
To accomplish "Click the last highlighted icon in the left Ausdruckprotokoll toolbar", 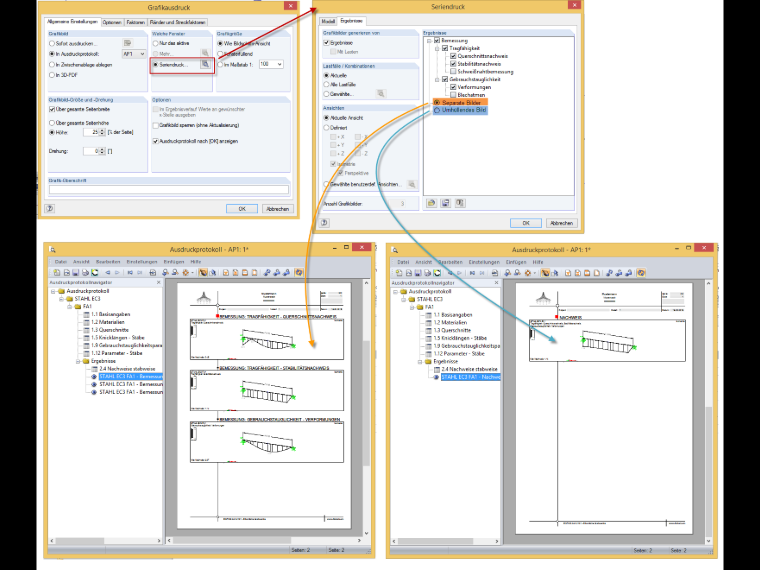I will [299, 272].
